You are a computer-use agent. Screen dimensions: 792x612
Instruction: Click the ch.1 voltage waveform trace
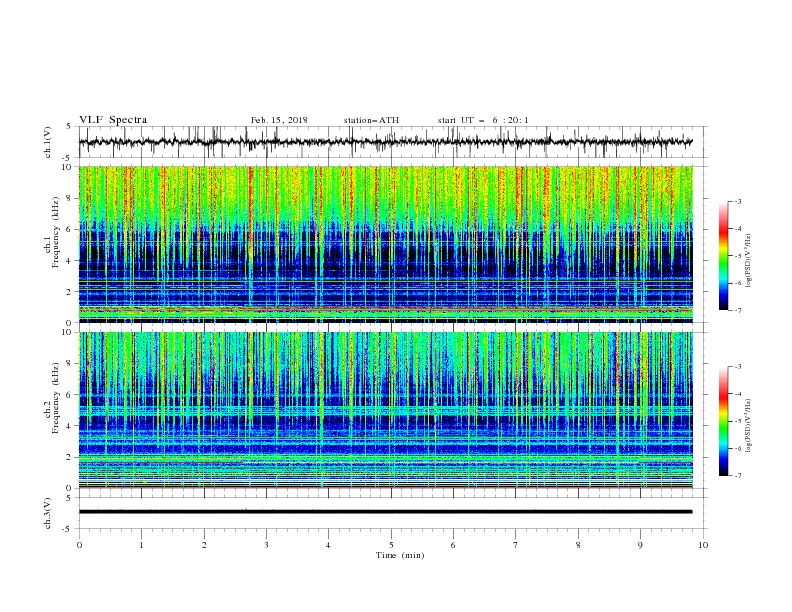point(386,142)
